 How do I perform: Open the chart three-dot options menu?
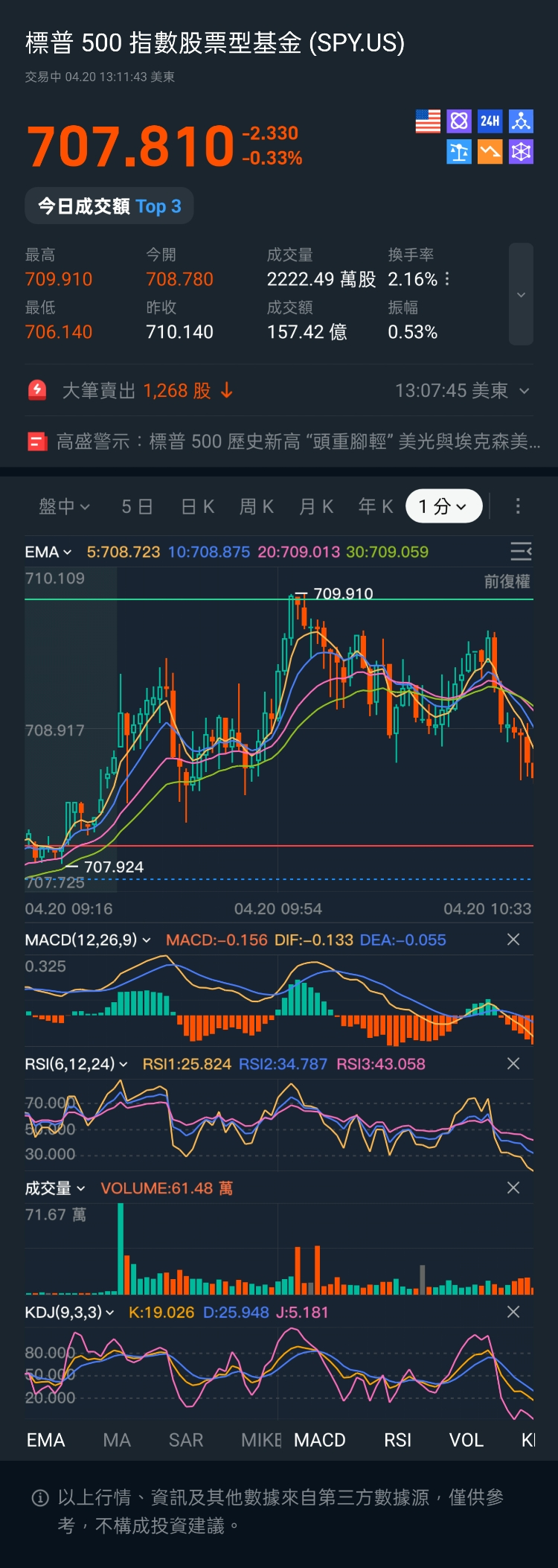pyautogui.click(x=518, y=506)
